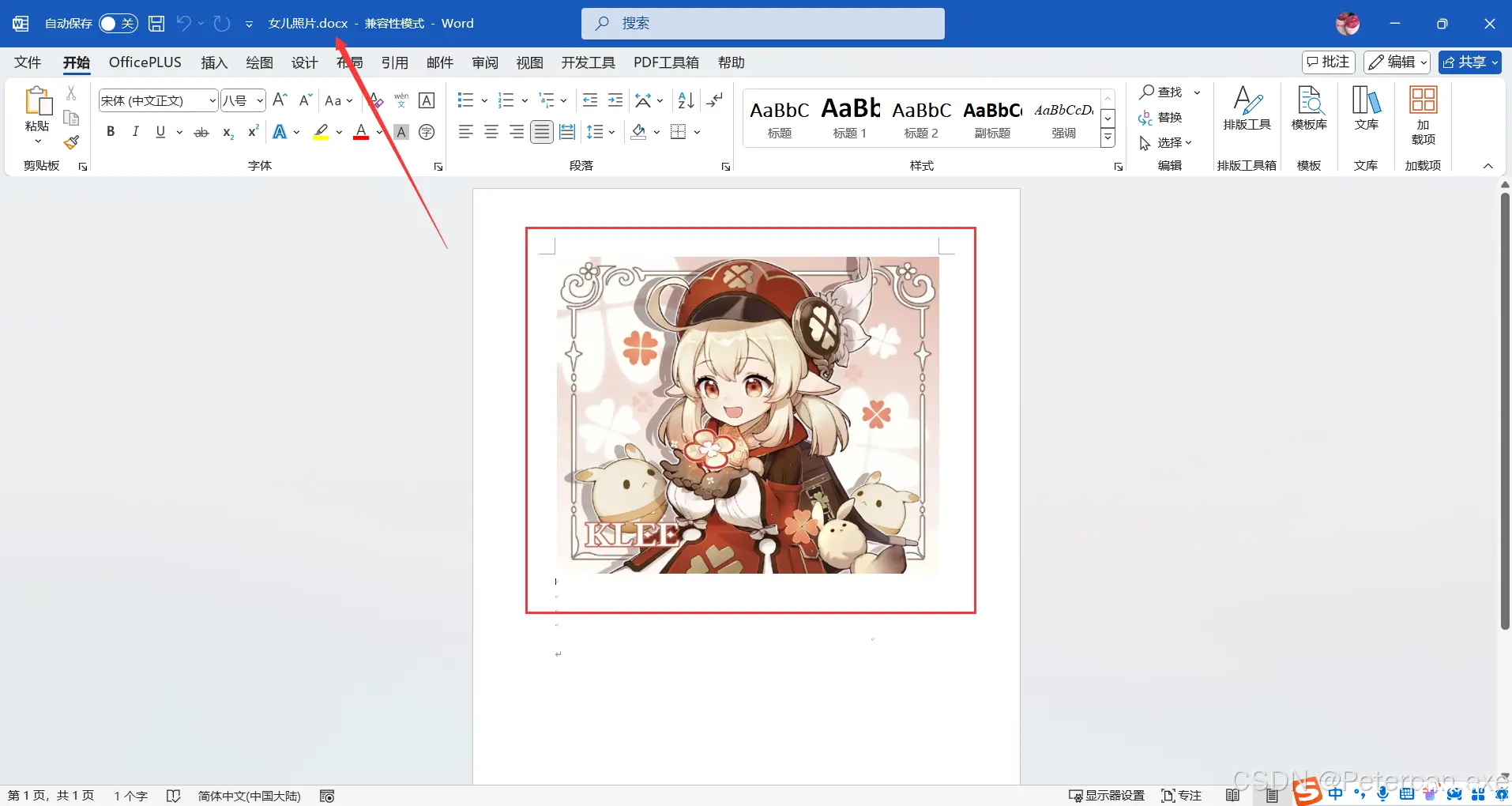Image resolution: width=1512 pixels, height=806 pixels.
Task: Toggle Strikethrough formatting
Action: 201,132
